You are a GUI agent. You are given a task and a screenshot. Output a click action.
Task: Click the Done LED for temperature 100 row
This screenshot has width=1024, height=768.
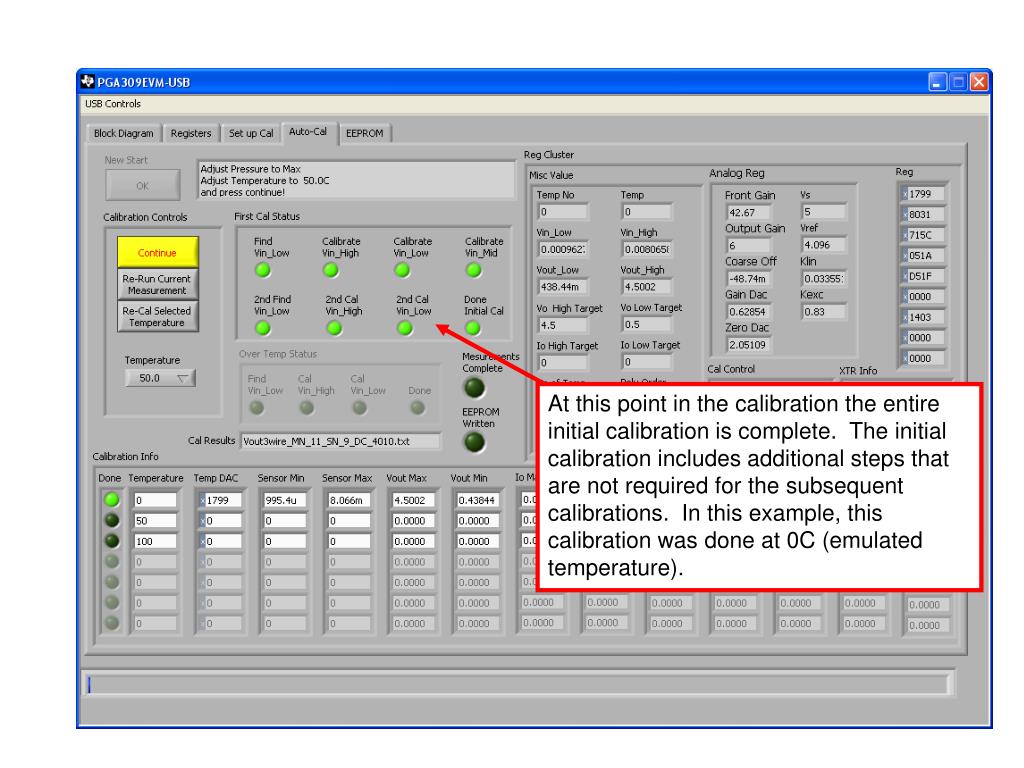[x=112, y=541]
